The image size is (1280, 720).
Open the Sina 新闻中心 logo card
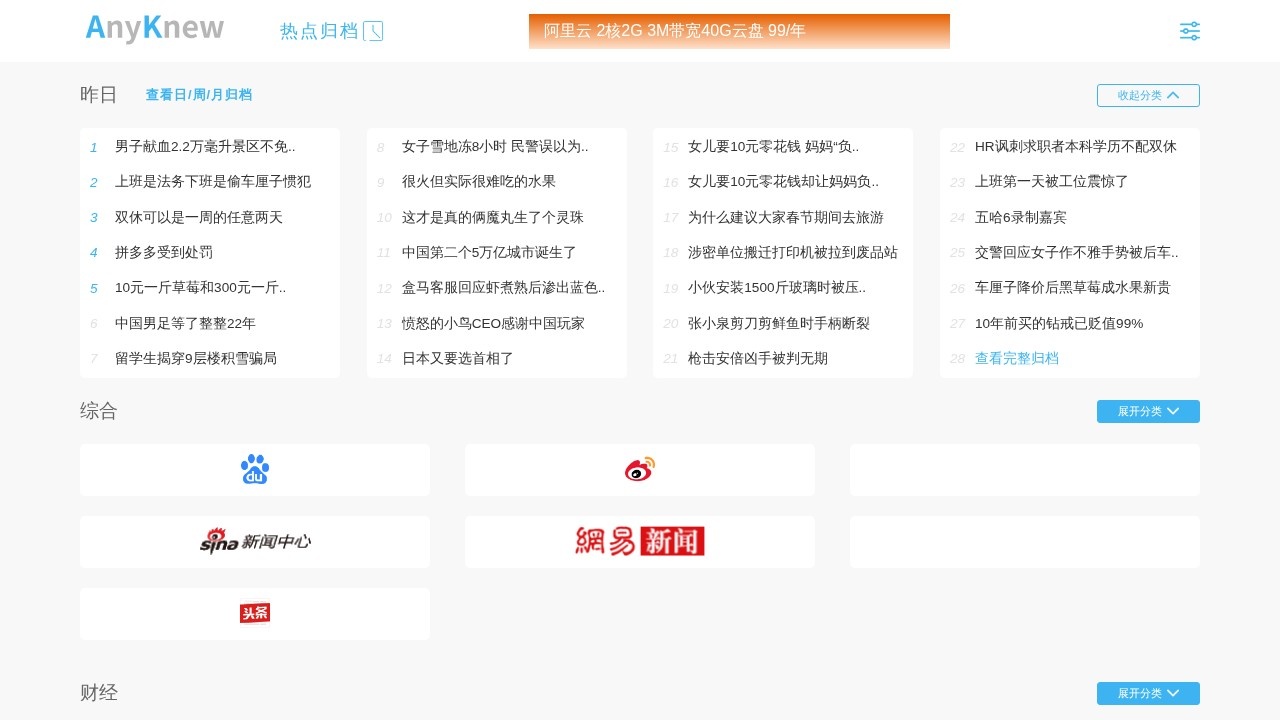click(x=255, y=542)
